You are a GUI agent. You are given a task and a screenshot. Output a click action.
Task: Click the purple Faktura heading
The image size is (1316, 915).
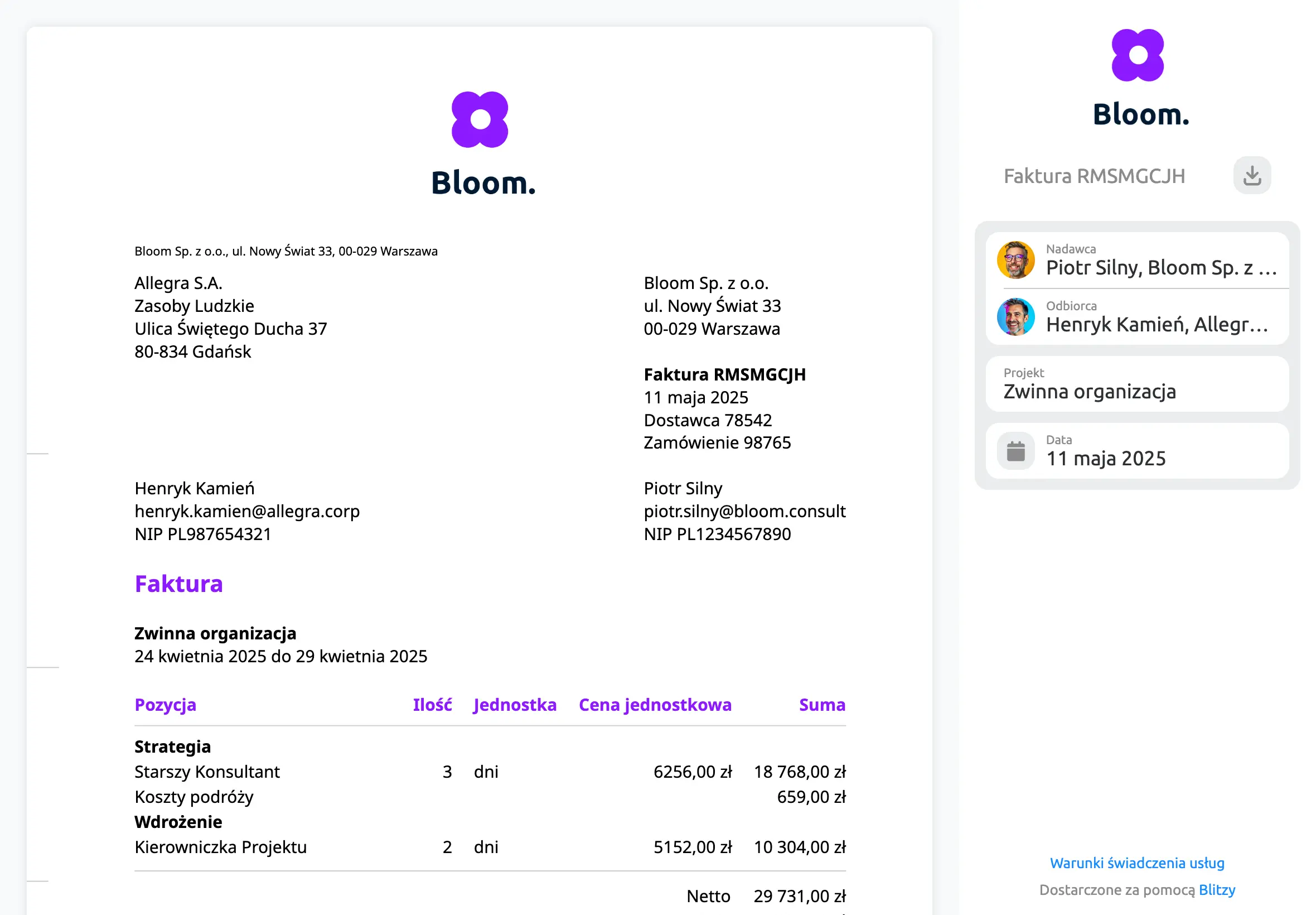(x=178, y=584)
